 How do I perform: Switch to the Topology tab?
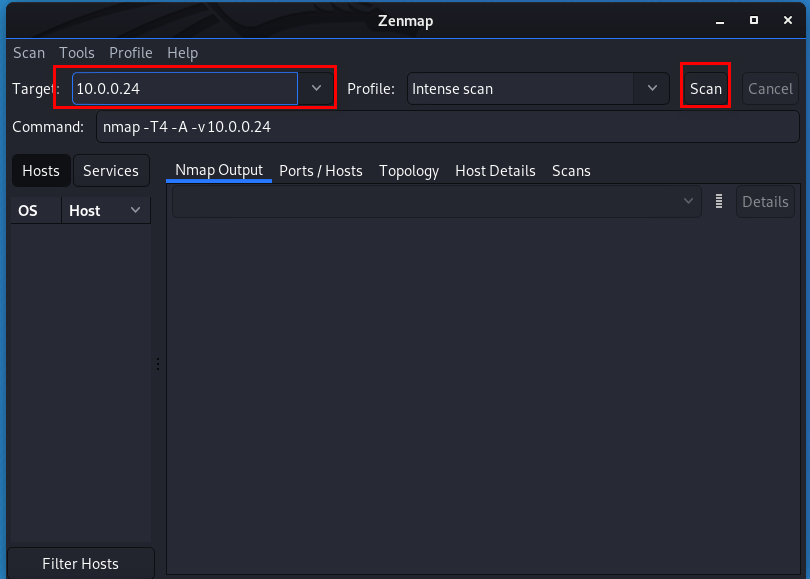pyautogui.click(x=409, y=171)
